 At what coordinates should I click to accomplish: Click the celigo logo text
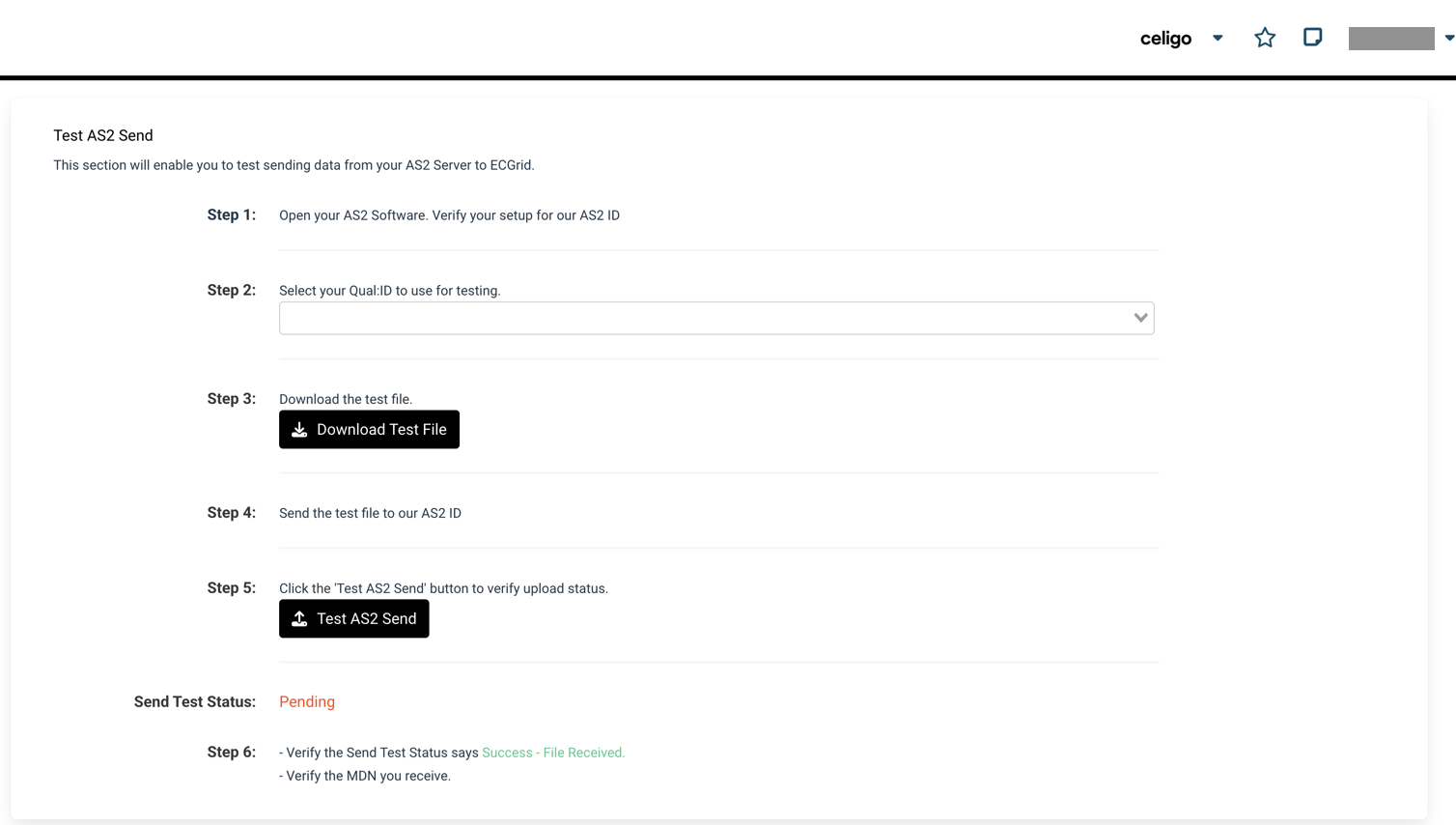point(1165,39)
